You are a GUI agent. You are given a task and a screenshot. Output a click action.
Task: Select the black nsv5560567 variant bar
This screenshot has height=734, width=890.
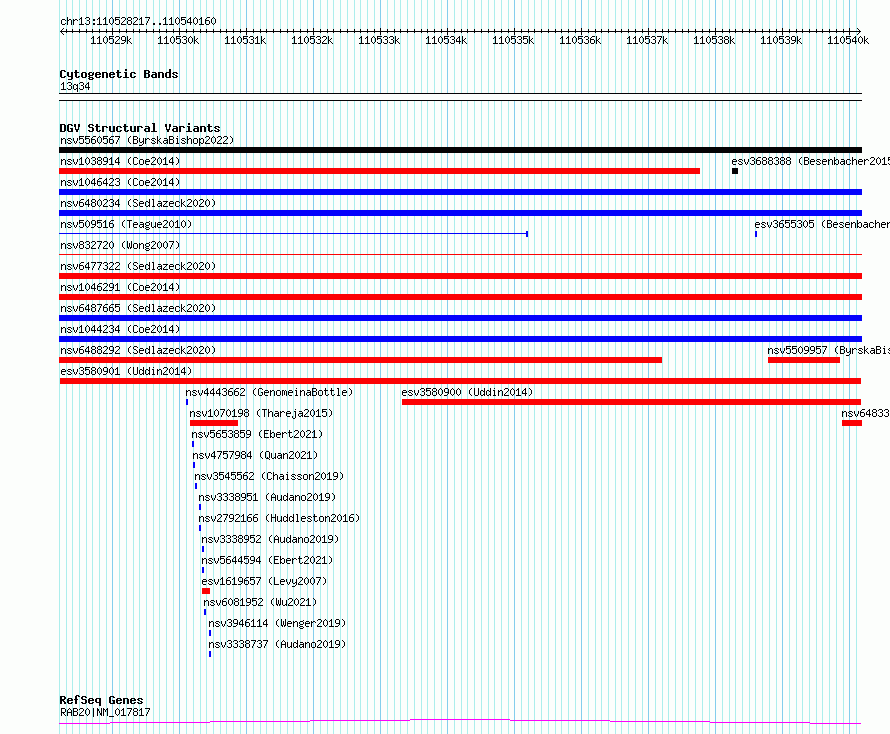pyautogui.click(x=460, y=150)
